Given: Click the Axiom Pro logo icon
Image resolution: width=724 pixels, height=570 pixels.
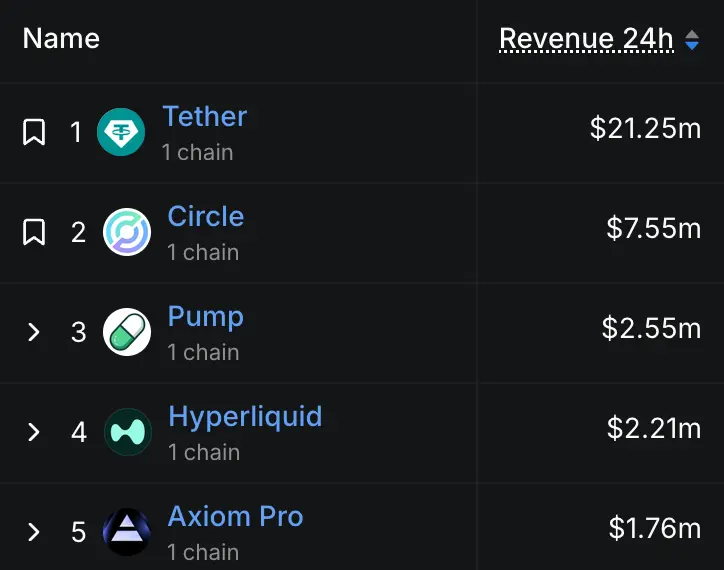Looking at the screenshot, I should 127,532.
